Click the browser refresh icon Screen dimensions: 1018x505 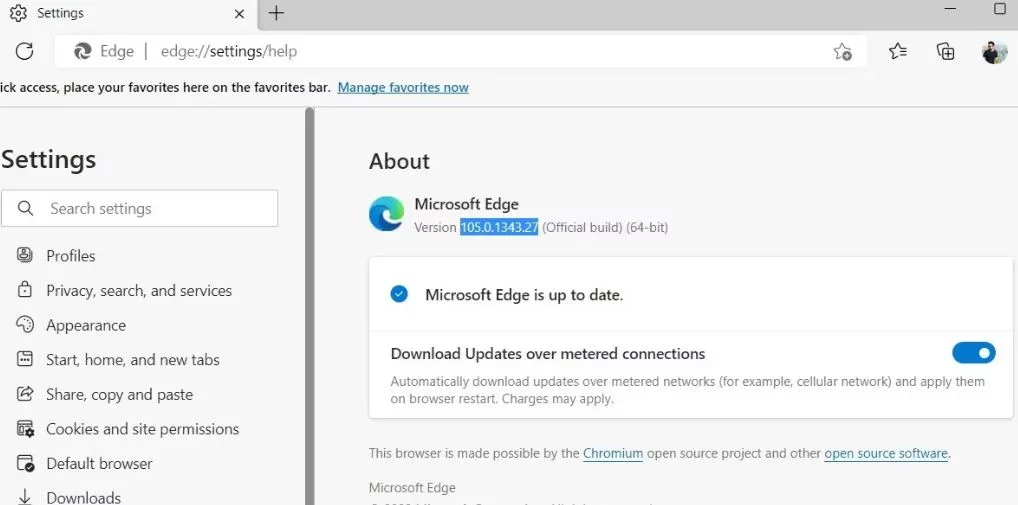click(24, 51)
